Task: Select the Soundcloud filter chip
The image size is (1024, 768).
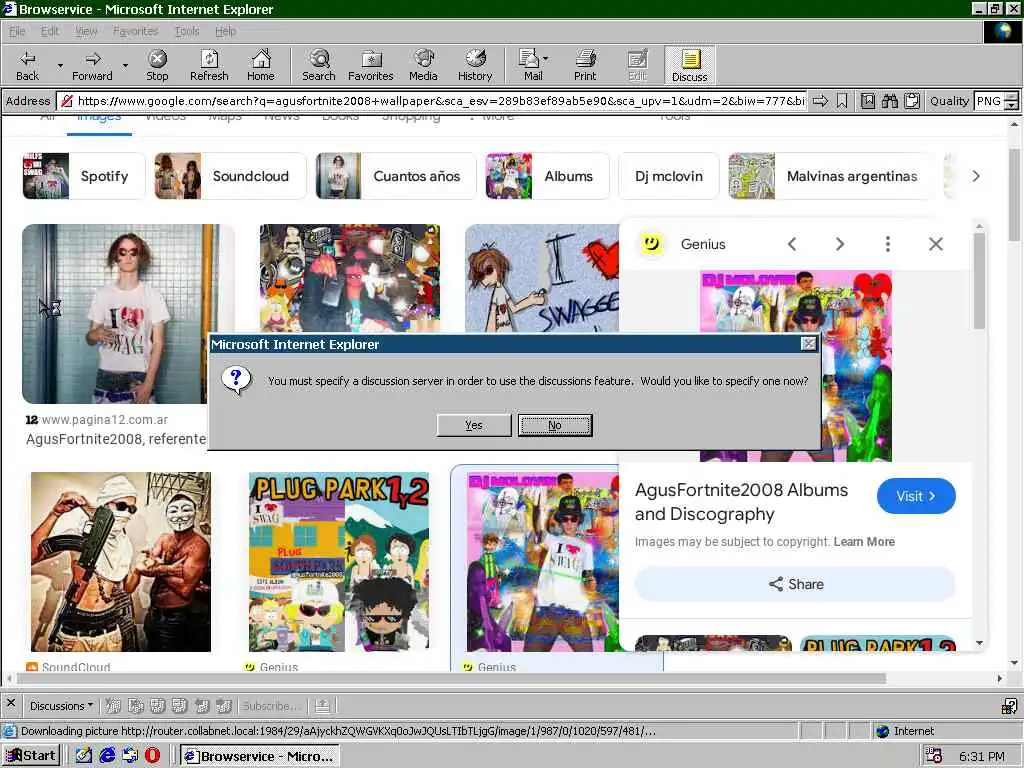Action: (x=230, y=176)
